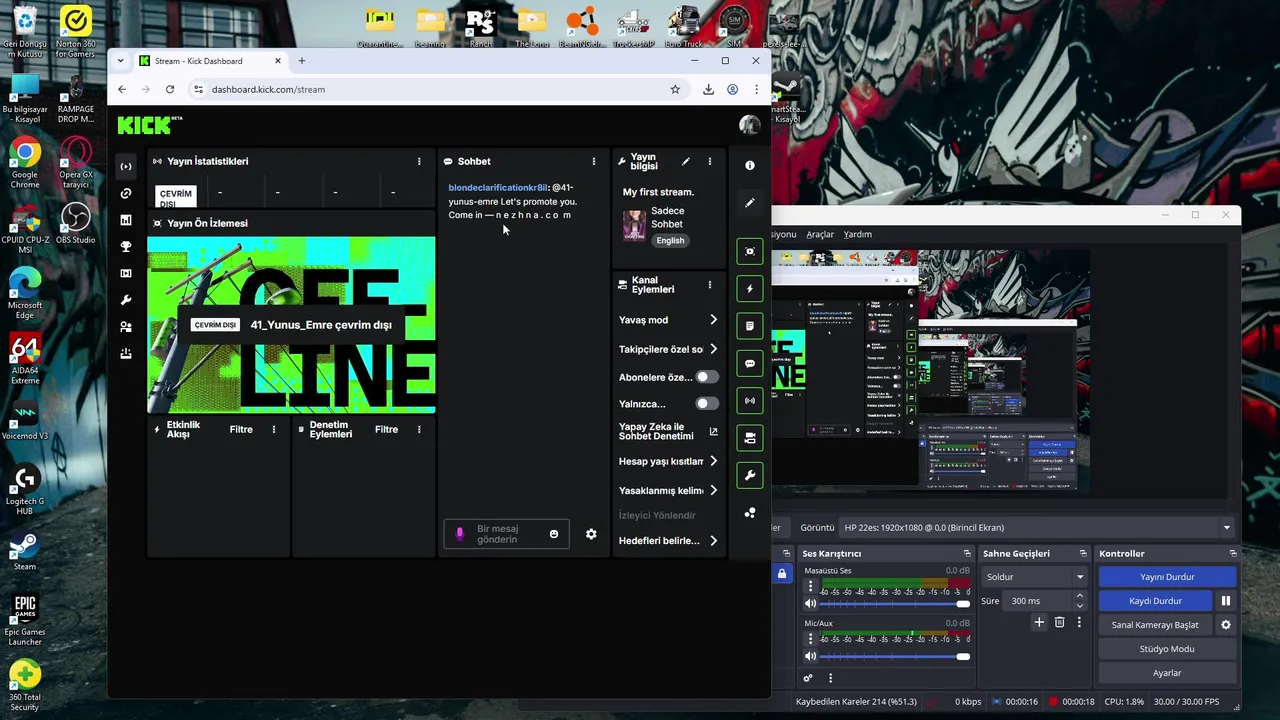The image size is (1280, 720).
Task: Toggle the moderation log widget icon in right rail
Action: pyautogui.click(x=750, y=326)
